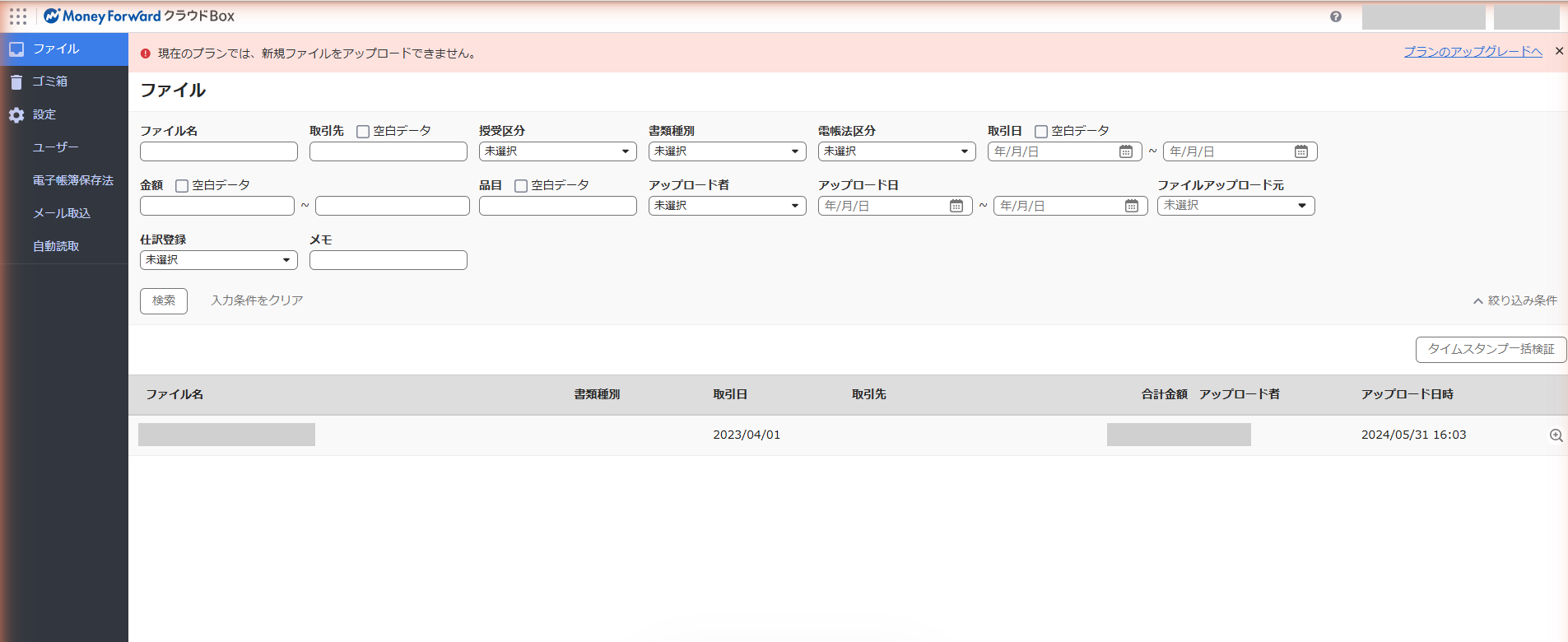
Task: Click the 設定 gear icon
Action: [16, 115]
